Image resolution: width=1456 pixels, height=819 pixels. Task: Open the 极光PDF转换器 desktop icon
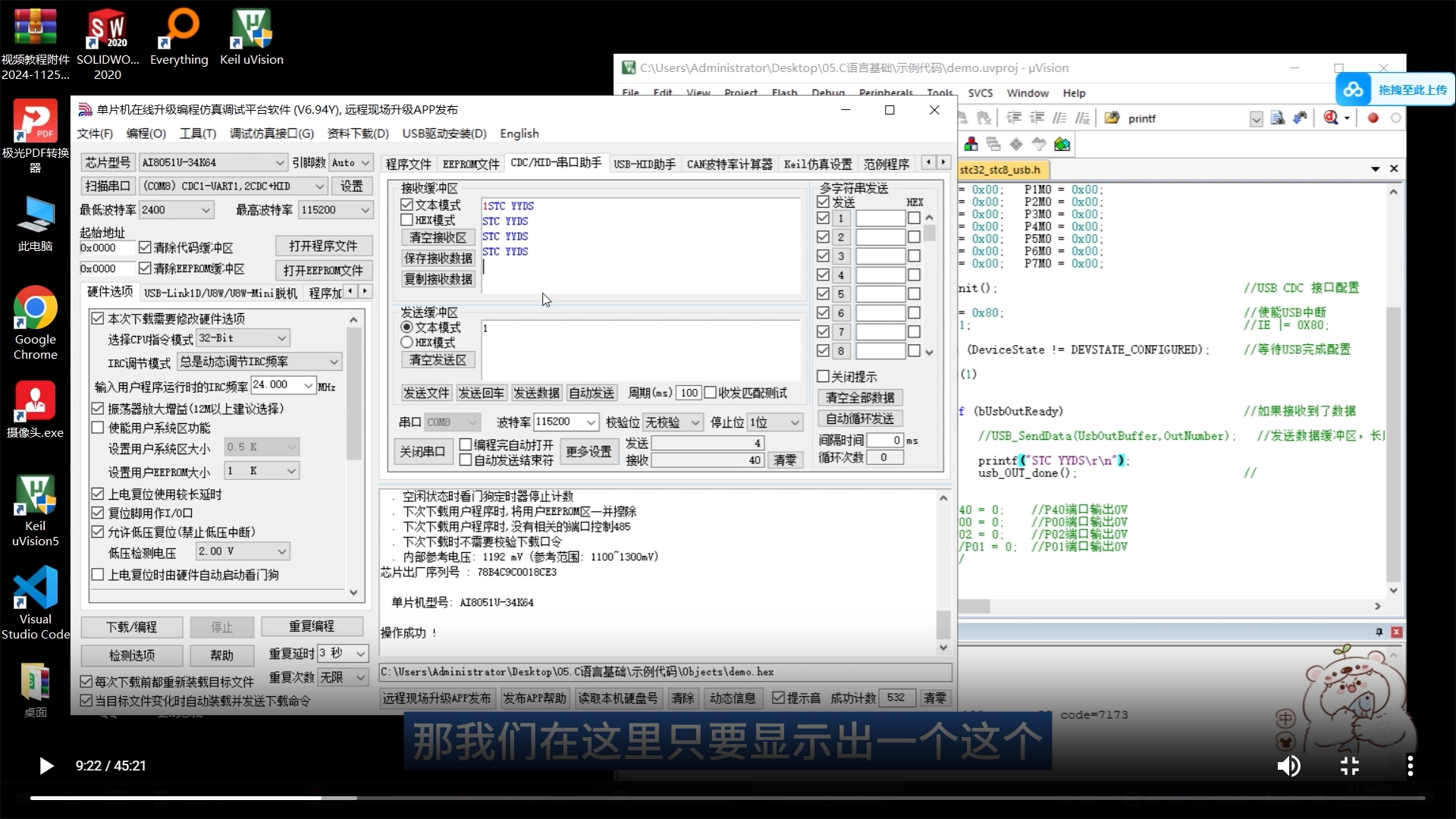[x=35, y=136]
